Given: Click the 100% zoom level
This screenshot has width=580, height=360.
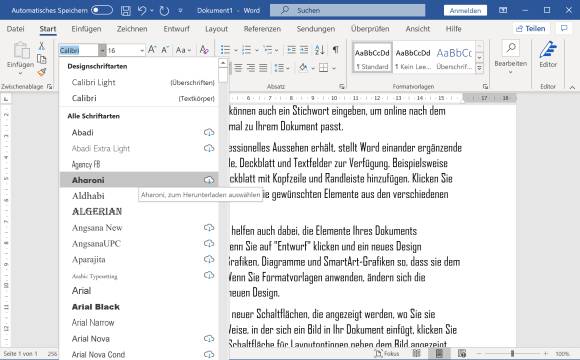Looking at the screenshot, I should tap(562, 354).
